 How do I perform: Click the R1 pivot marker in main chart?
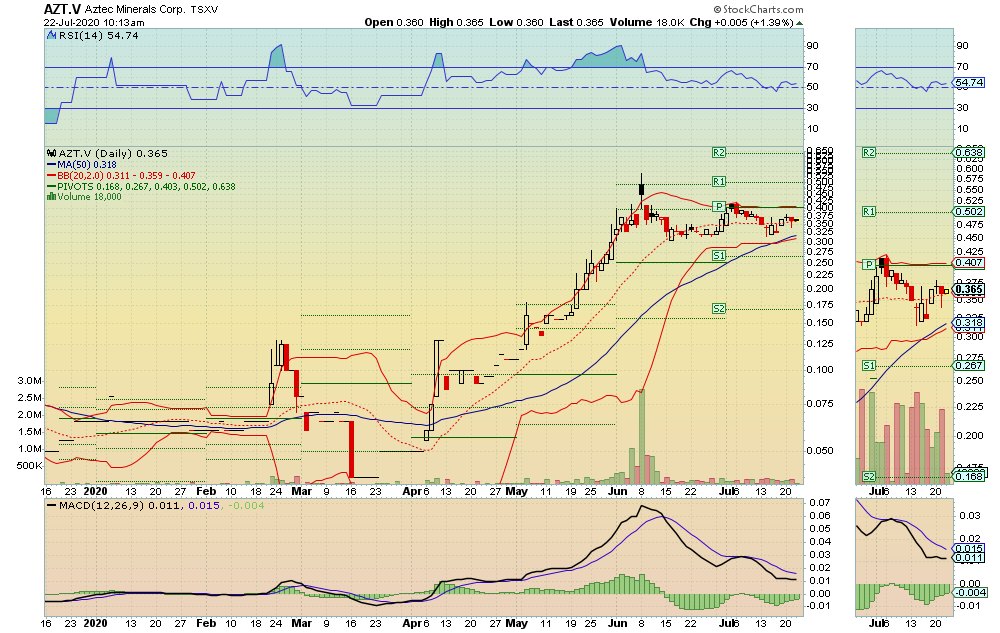pyautogui.click(x=719, y=182)
